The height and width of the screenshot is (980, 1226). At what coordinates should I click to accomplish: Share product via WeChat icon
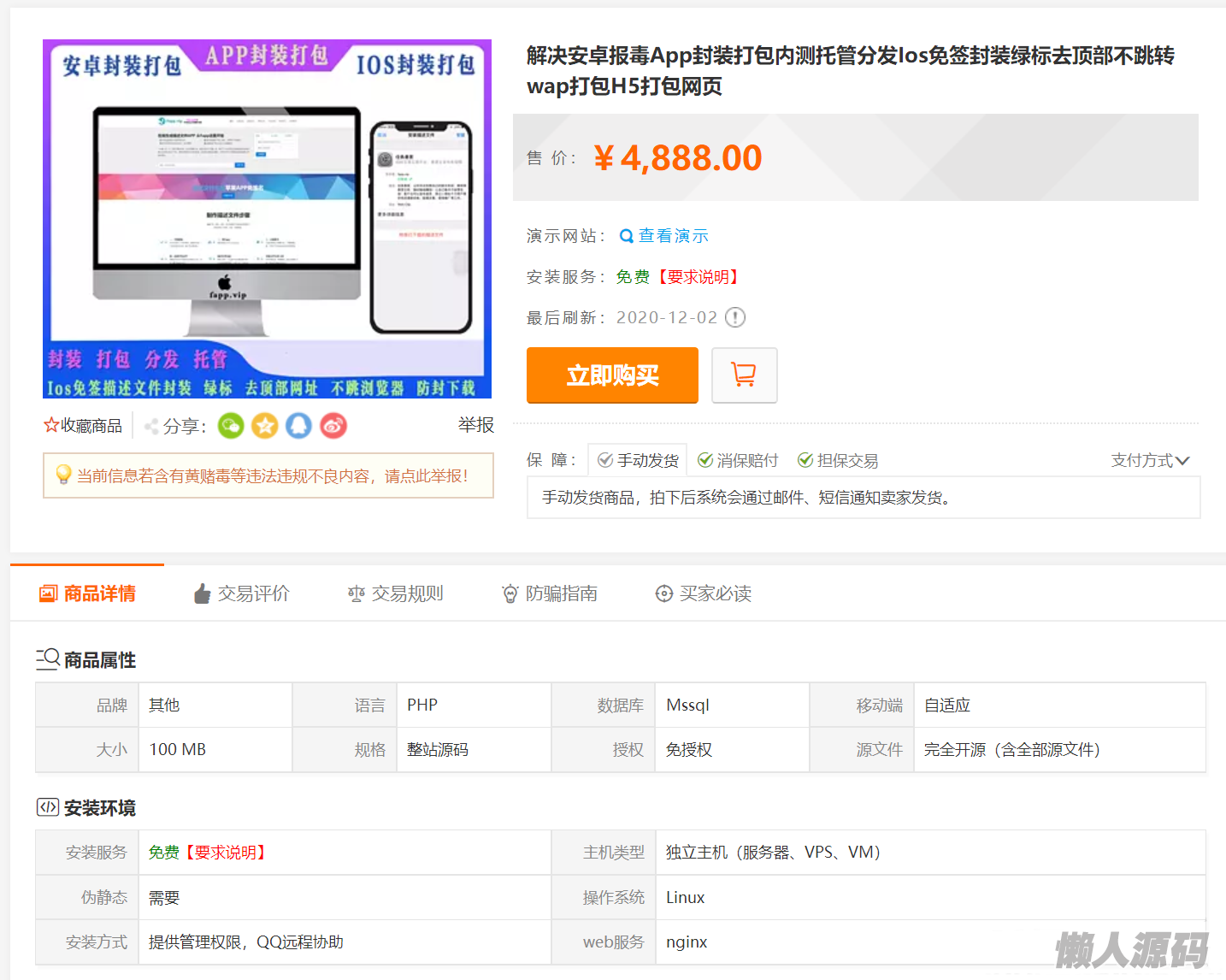[231, 426]
